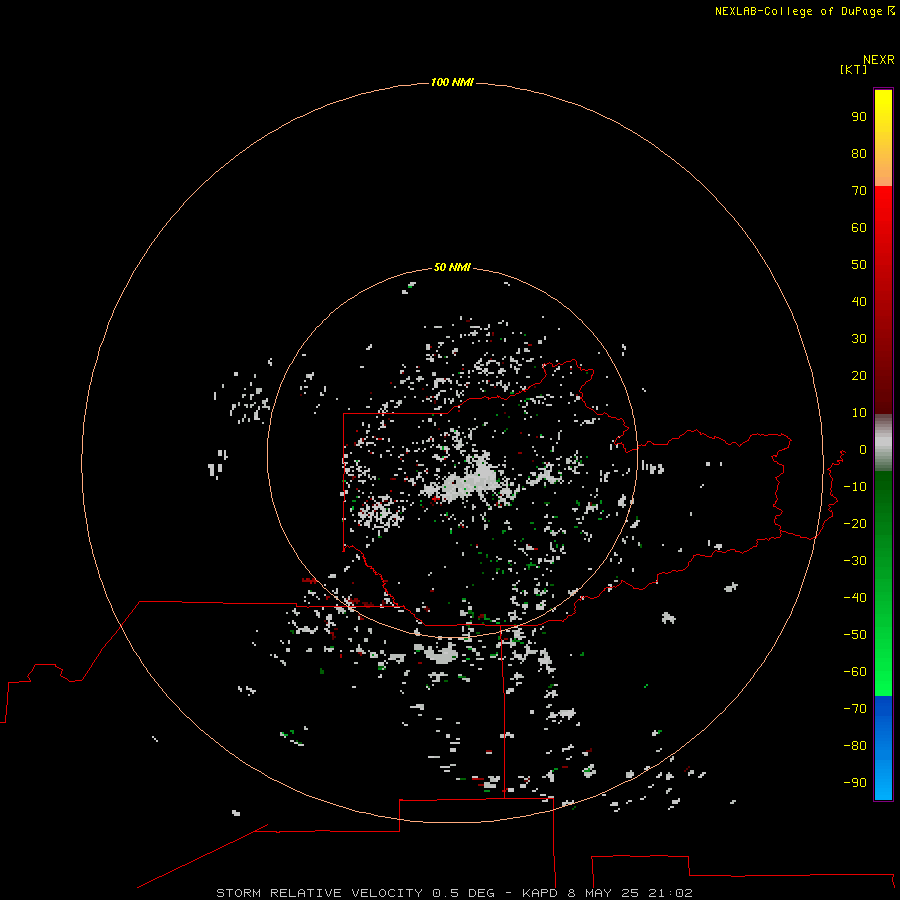
Task: Click the 40 value on the velocity scale
Action: click(x=859, y=301)
